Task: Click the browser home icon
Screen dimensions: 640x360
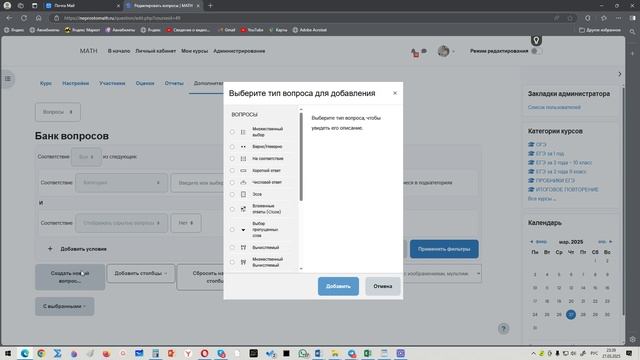Action: point(38,18)
